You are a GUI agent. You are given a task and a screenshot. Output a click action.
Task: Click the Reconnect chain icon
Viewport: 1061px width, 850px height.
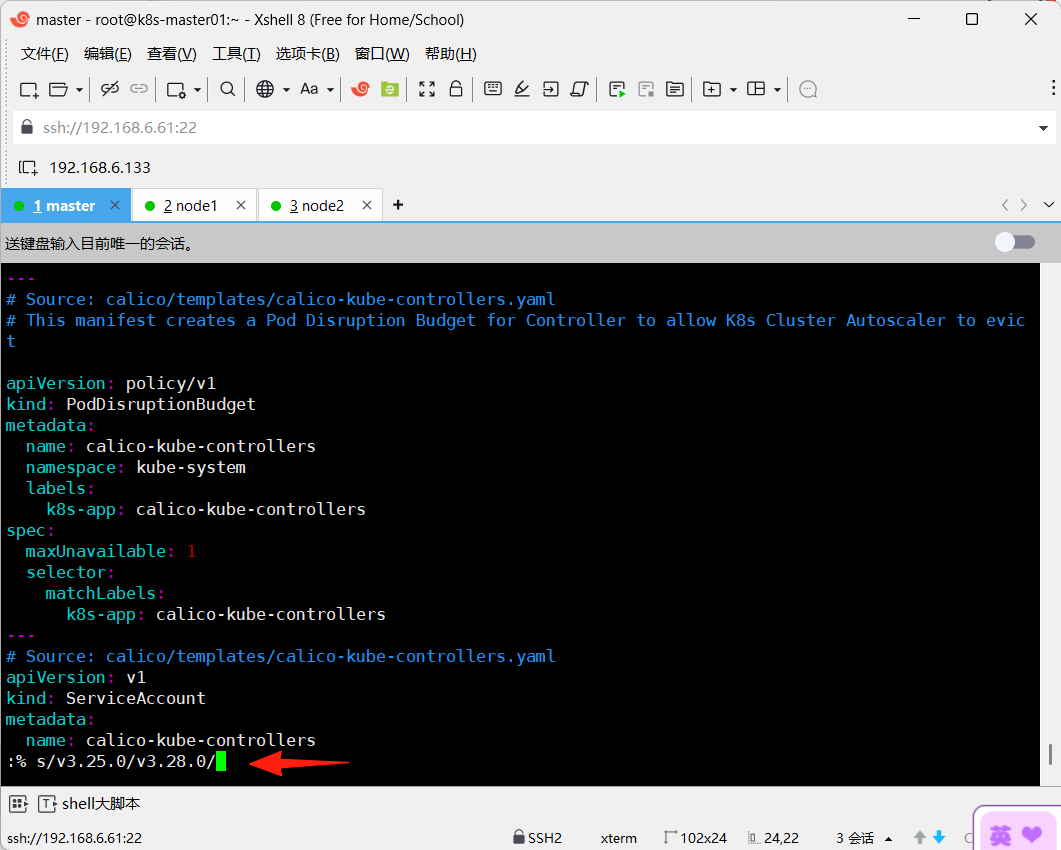point(139,89)
